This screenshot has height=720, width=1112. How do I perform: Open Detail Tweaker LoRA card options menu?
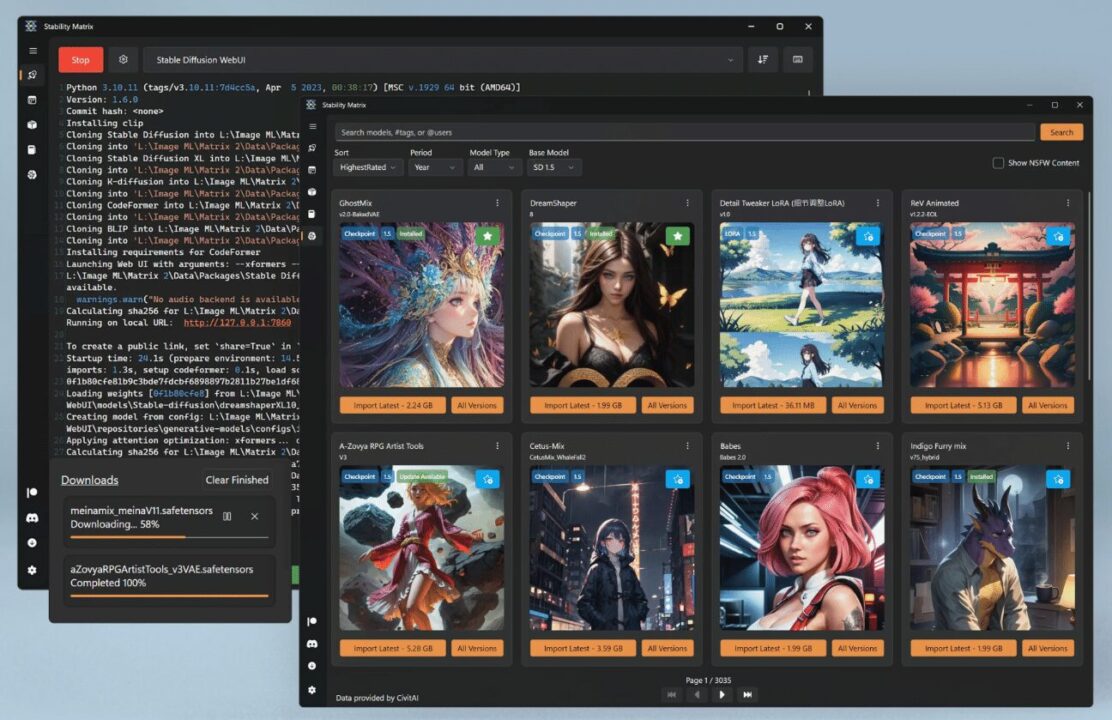[877, 203]
